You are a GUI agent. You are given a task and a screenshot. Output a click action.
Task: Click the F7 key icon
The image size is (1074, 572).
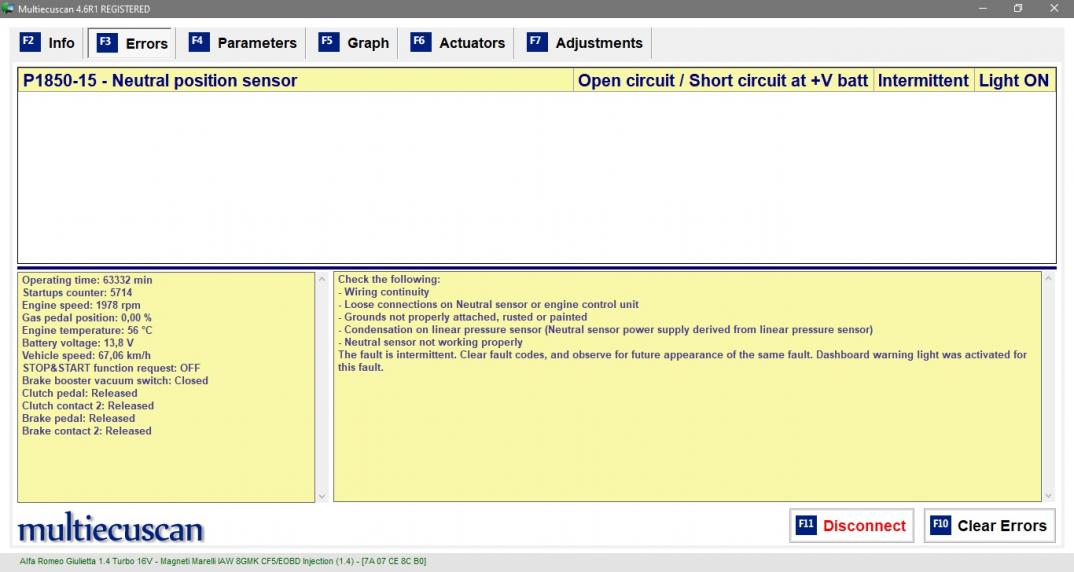tap(536, 42)
